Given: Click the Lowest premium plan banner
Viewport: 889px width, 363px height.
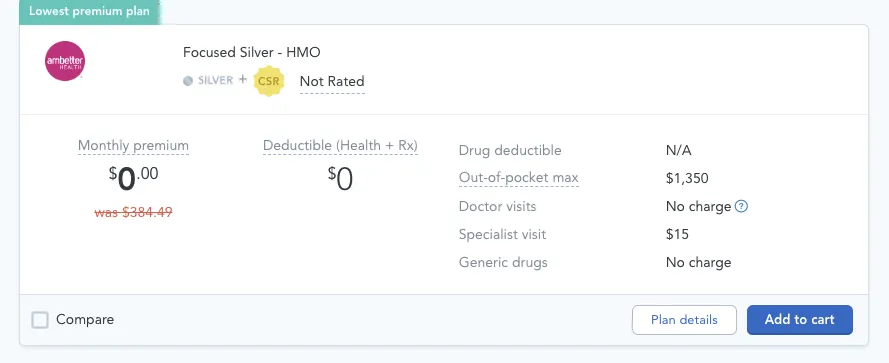Looking at the screenshot, I should [x=90, y=11].
